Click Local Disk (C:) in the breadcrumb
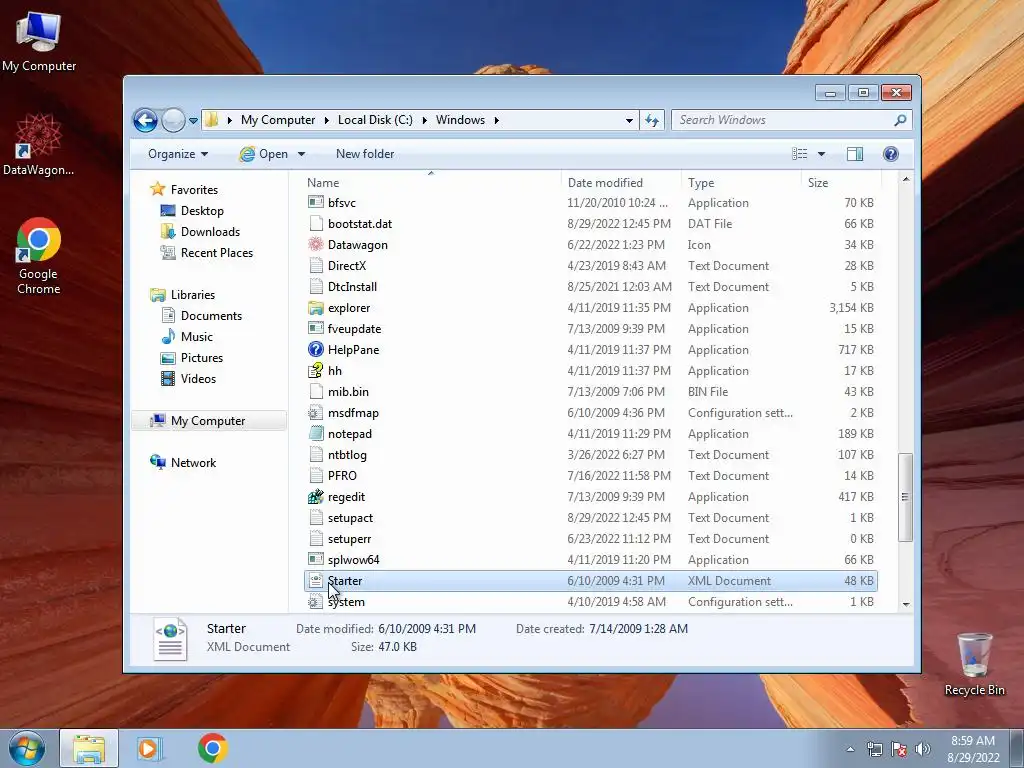 (375, 120)
